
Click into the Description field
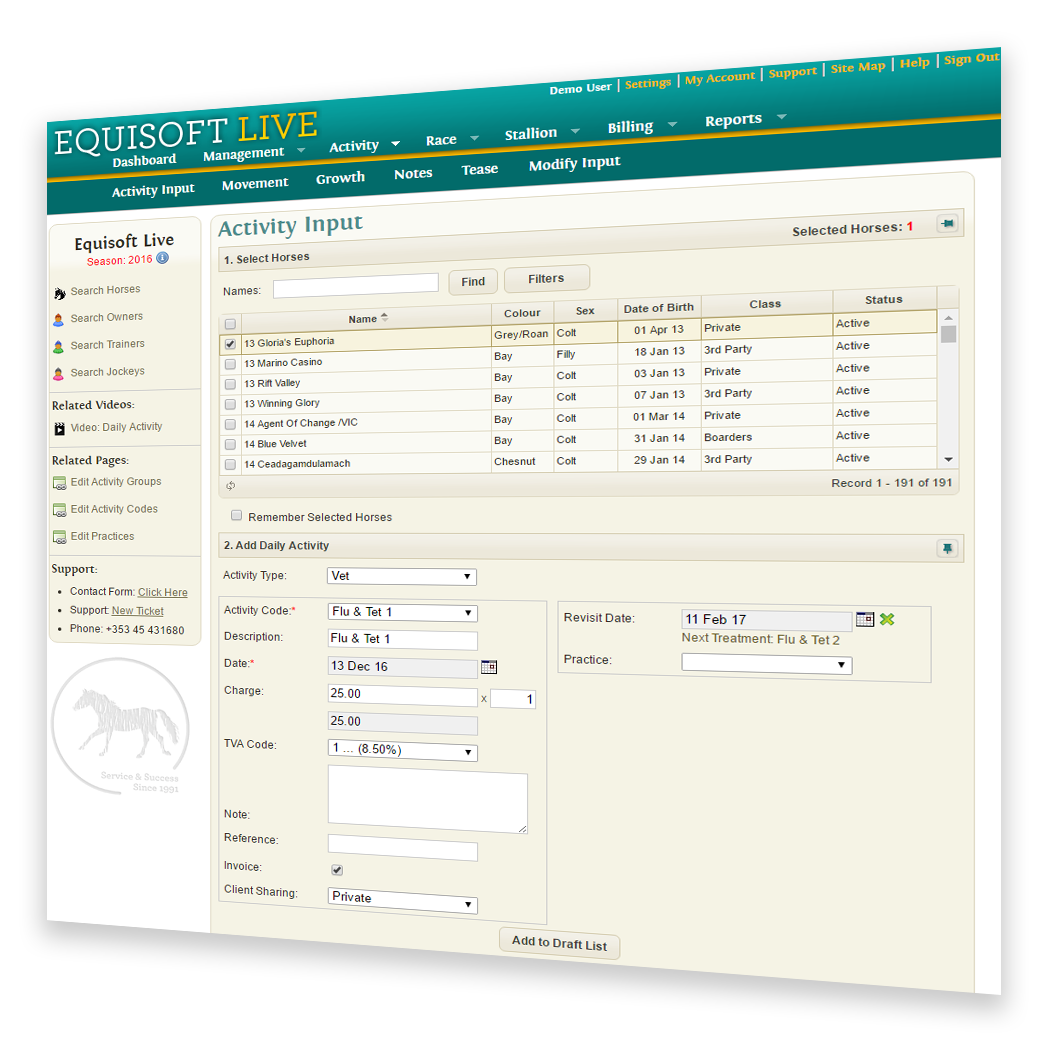[403, 640]
